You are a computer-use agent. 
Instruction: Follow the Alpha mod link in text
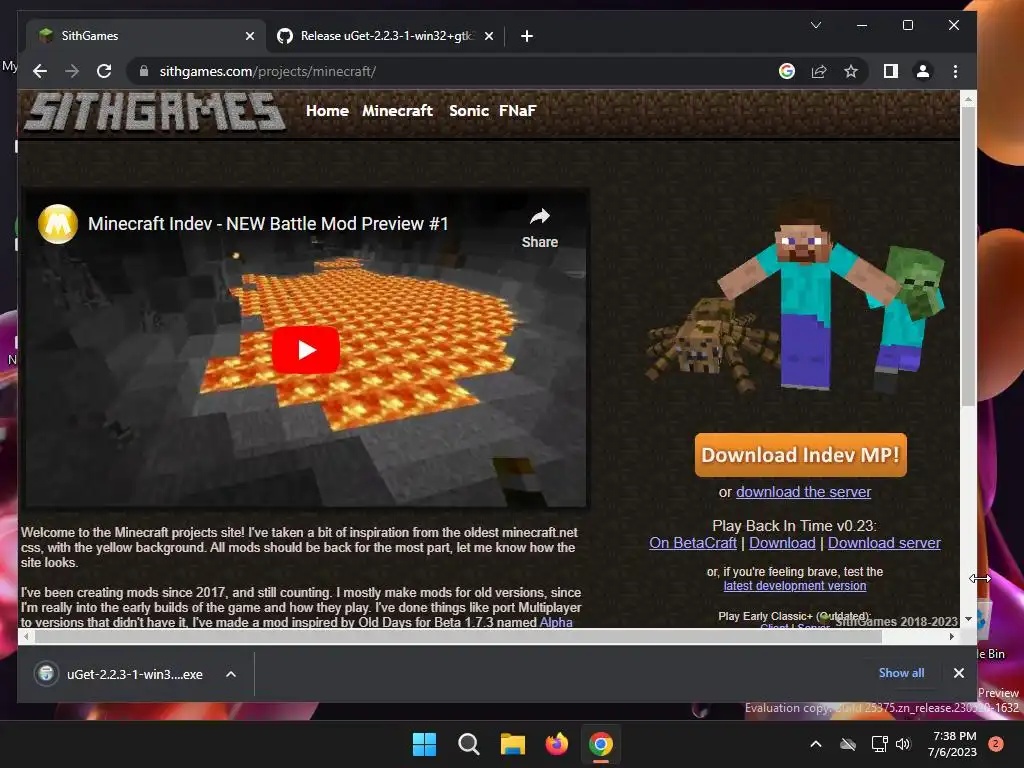coord(556,622)
